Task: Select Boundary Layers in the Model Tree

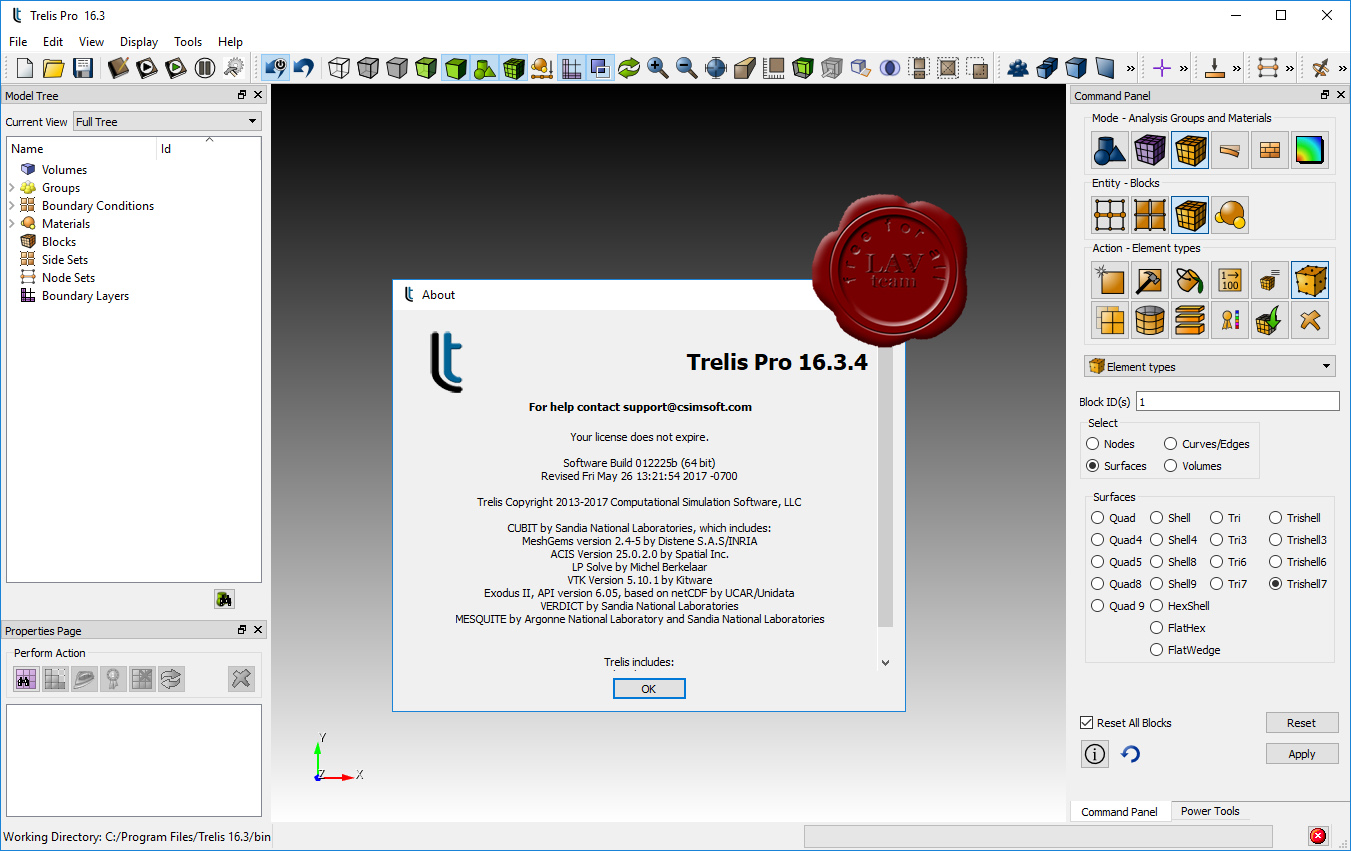Action: coord(85,296)
